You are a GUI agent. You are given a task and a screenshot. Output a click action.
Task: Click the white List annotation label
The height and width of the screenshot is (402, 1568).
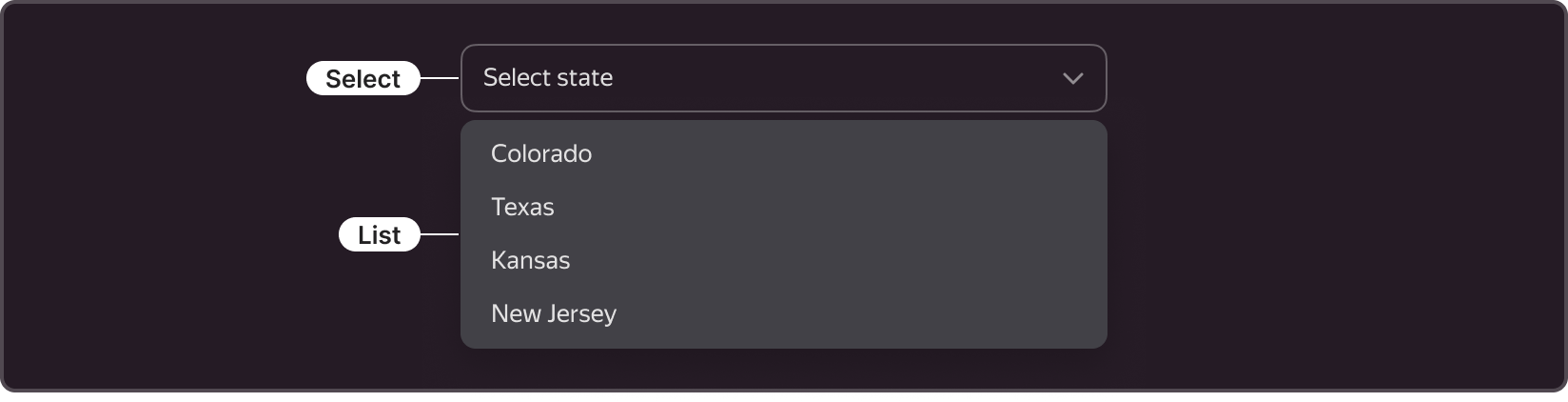pos(379,234)
